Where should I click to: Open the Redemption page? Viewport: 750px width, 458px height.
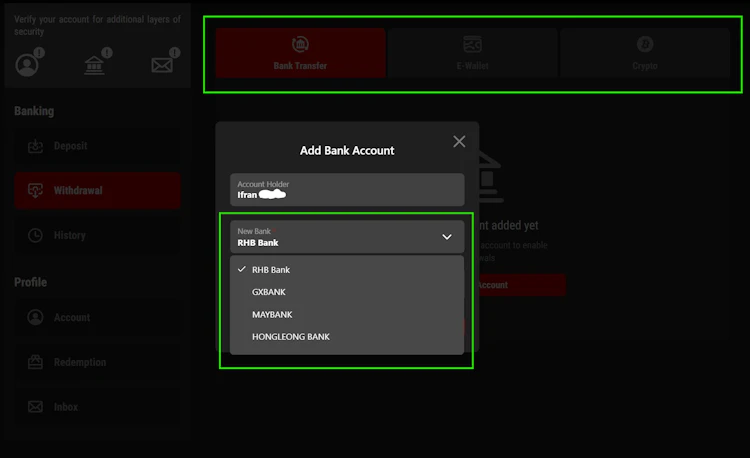click(98, 362)
